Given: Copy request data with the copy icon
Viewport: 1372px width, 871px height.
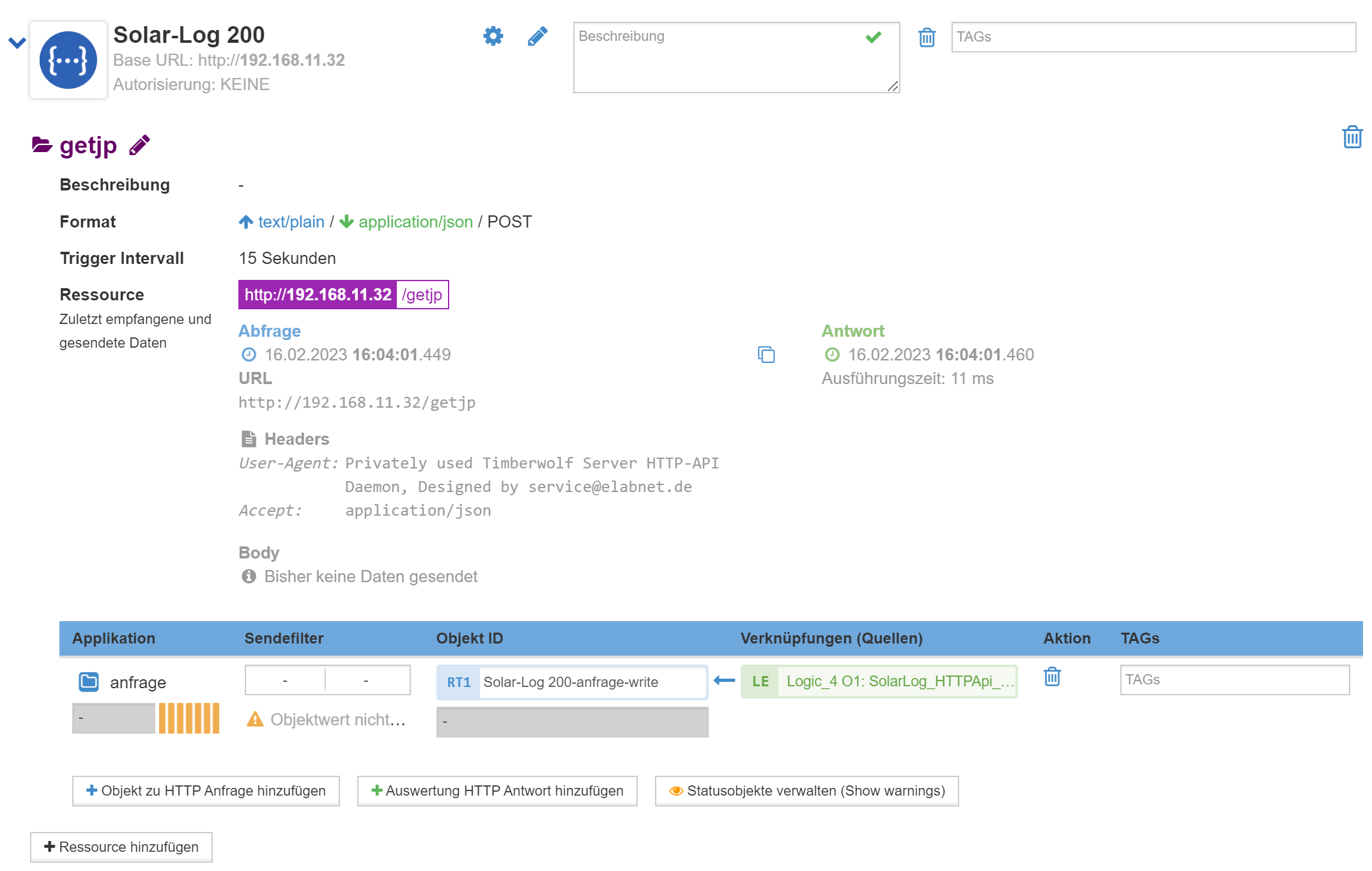Looking at the screenshot, I should 766,355.
